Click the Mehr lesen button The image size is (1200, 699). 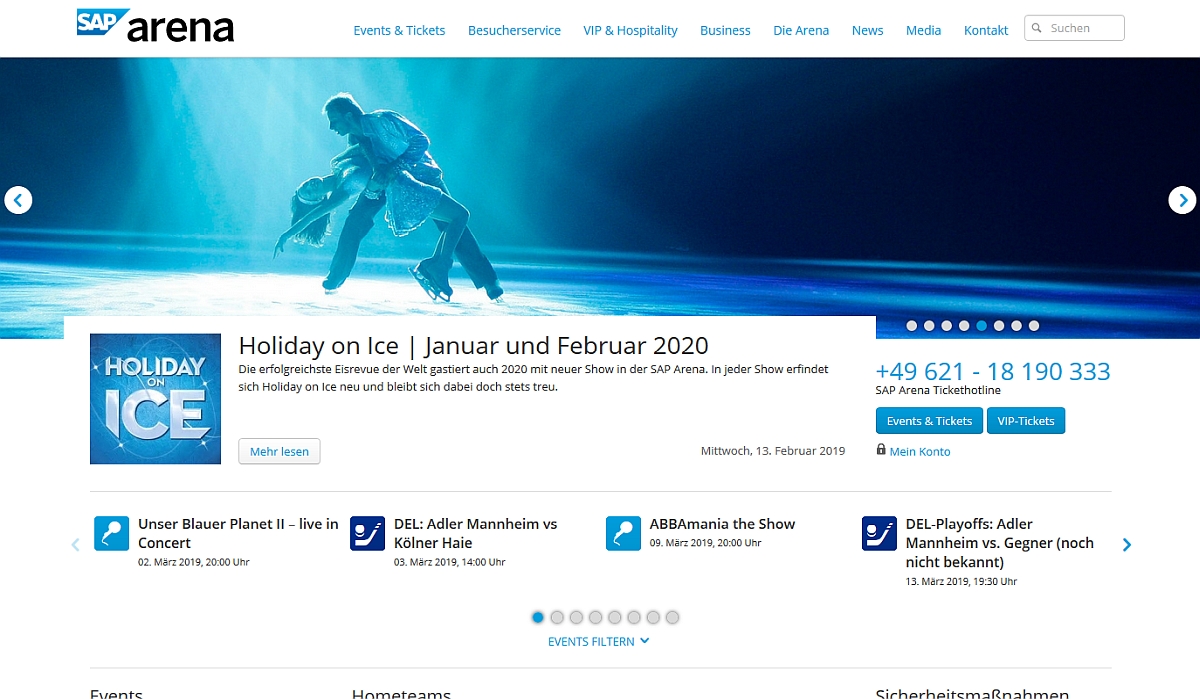click(279, 451)
